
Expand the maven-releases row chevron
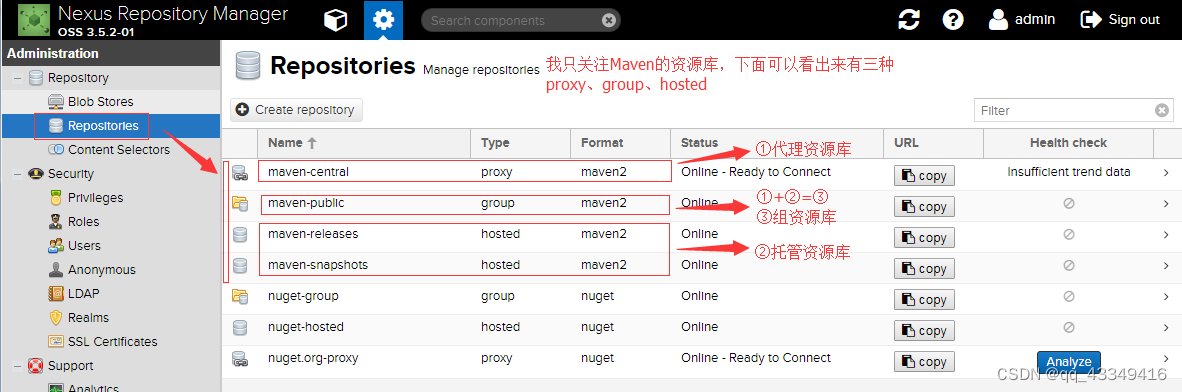click(1166, 234)
